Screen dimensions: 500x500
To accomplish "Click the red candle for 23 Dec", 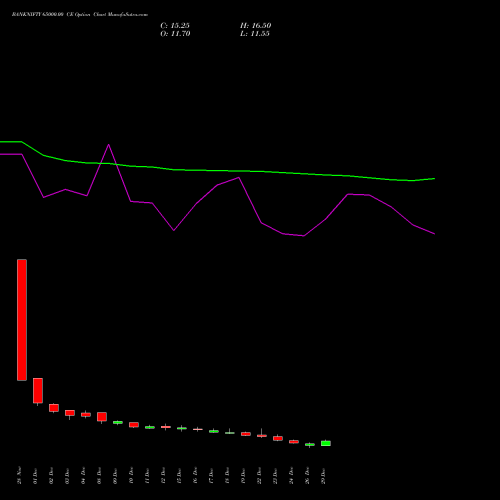I will [x=278, y=438].
